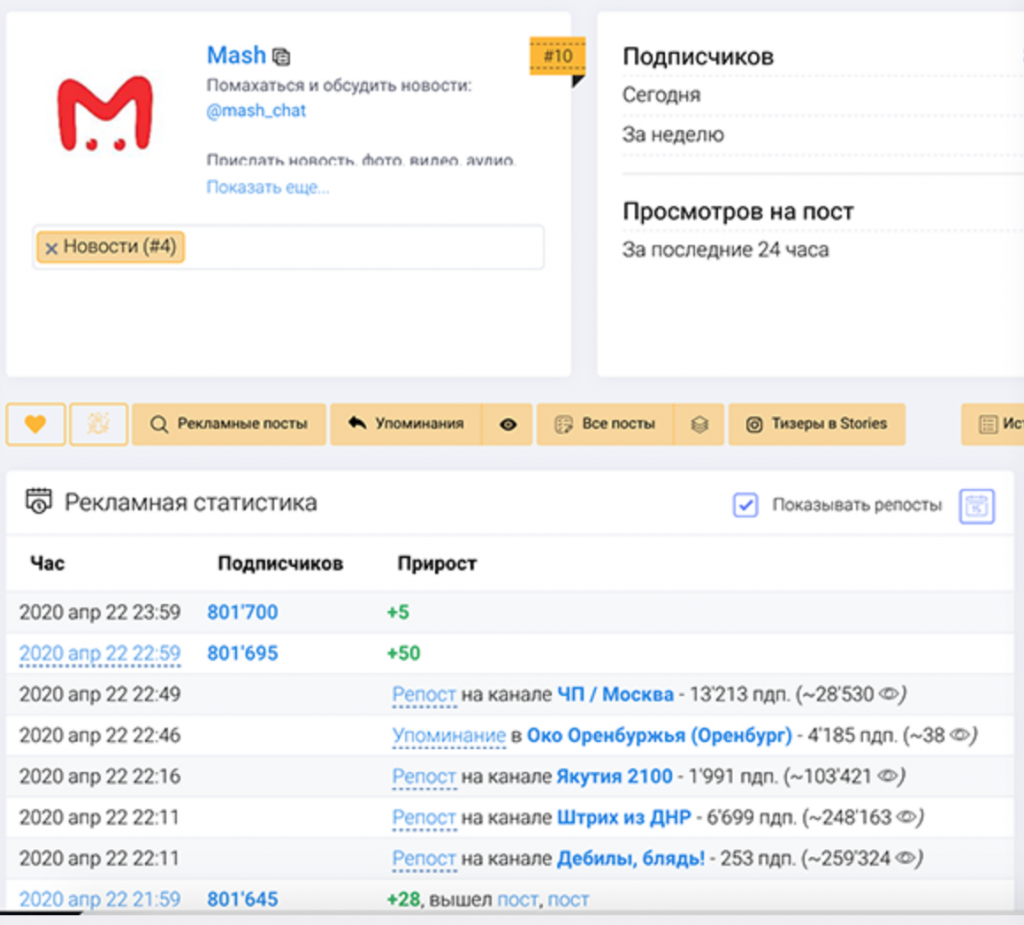1024x925 pixels.
Task: Click the 2020 апр 22 23:59 timestamp
Action: click(x=100, y=612)
